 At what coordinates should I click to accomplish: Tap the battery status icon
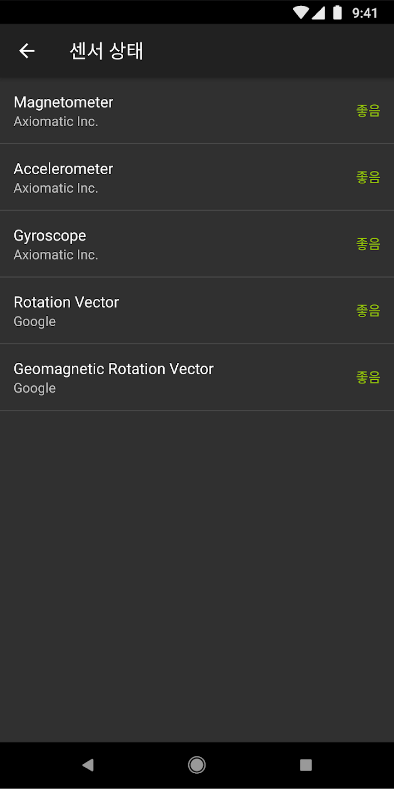[337, 13]
